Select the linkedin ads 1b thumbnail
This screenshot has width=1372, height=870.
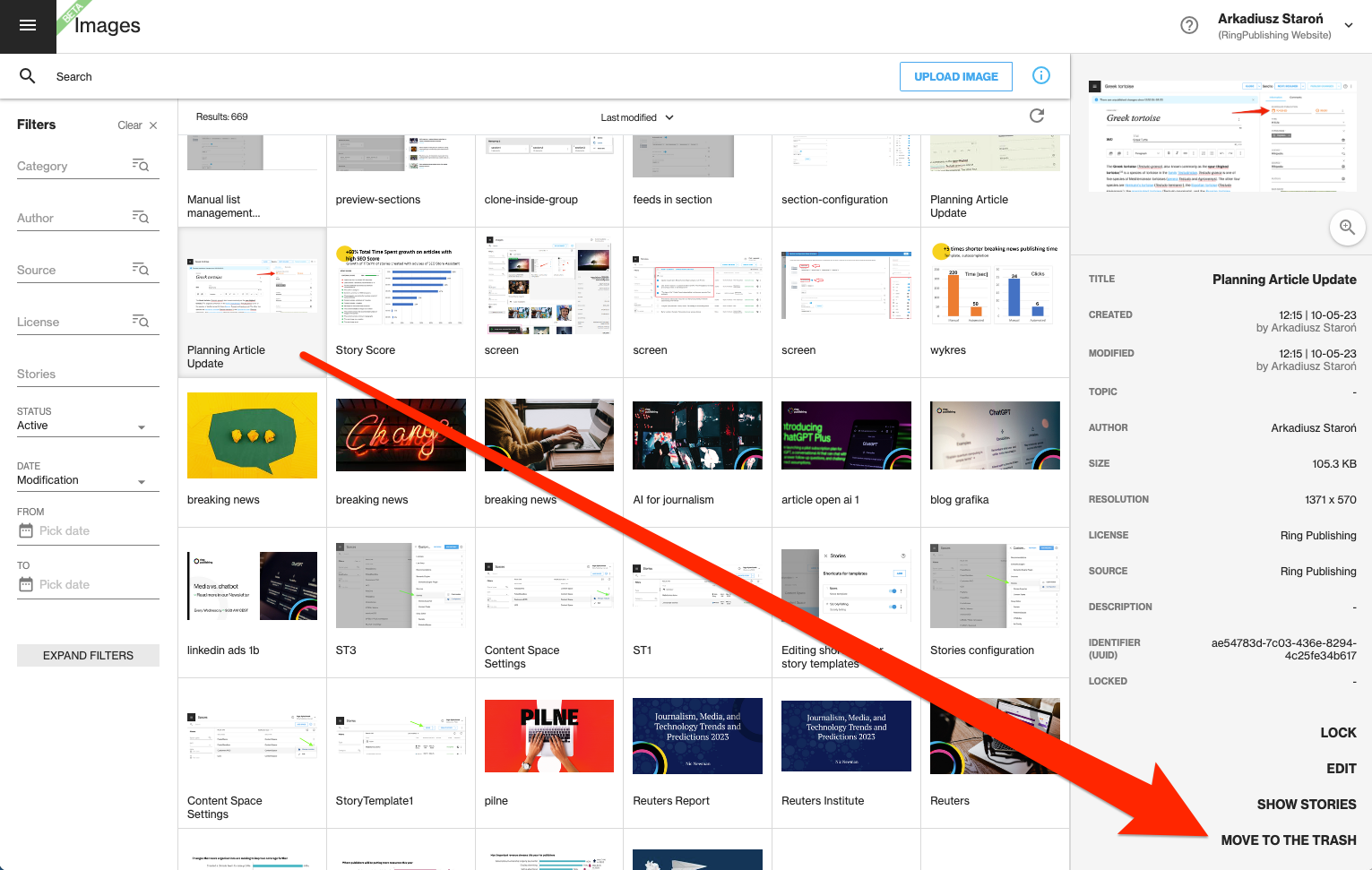[x=252, y=586]
